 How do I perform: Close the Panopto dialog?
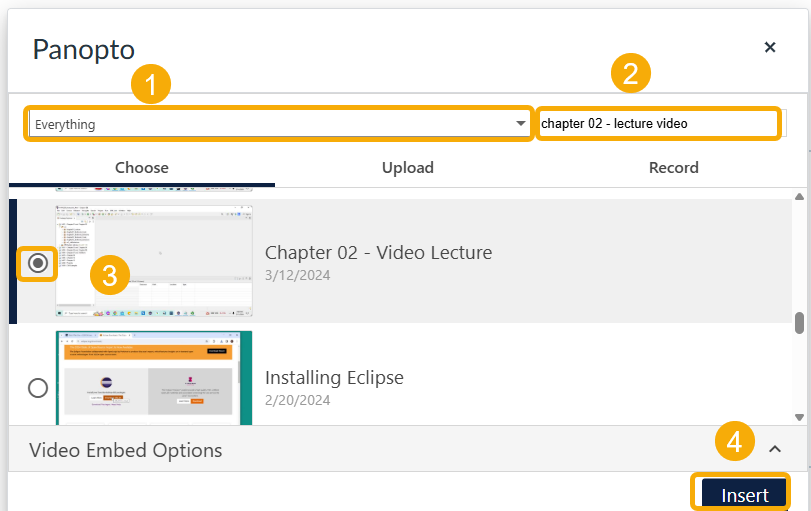pyautogui.click(x=770, y=47)
